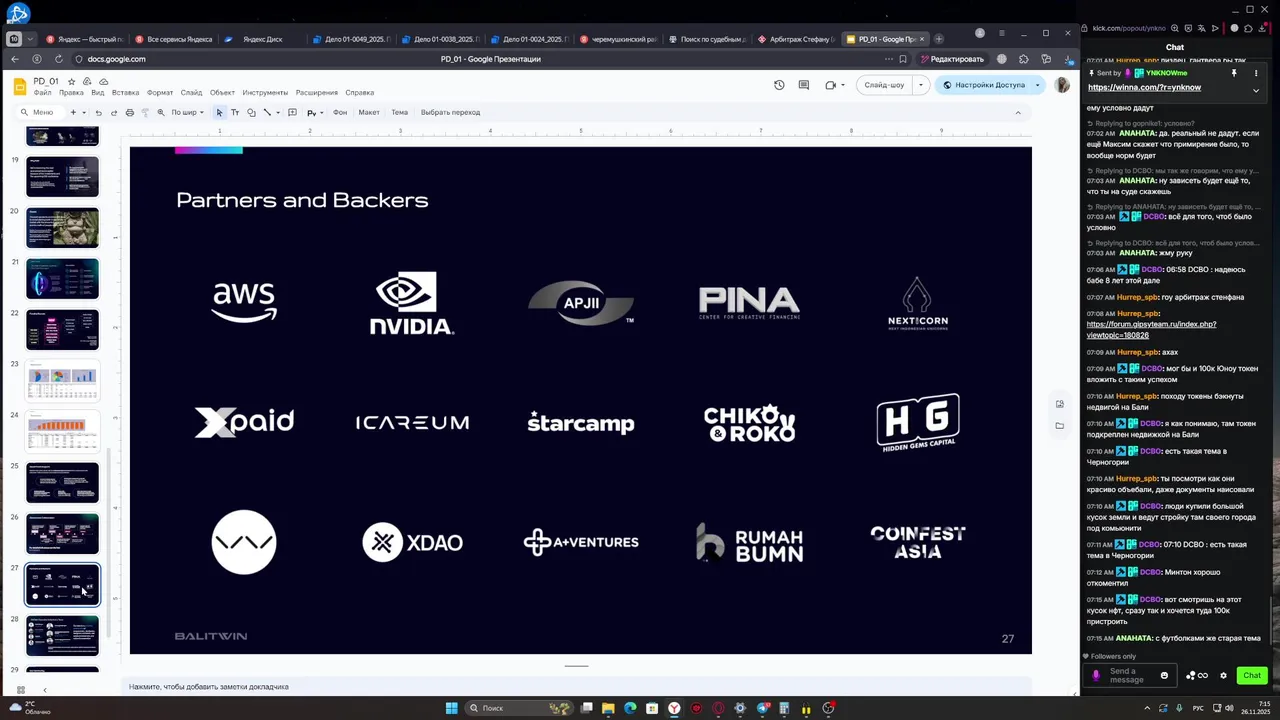Open the winna.com pinned link
Viewport: 1280px width, 720px height.
point(1144,87)
